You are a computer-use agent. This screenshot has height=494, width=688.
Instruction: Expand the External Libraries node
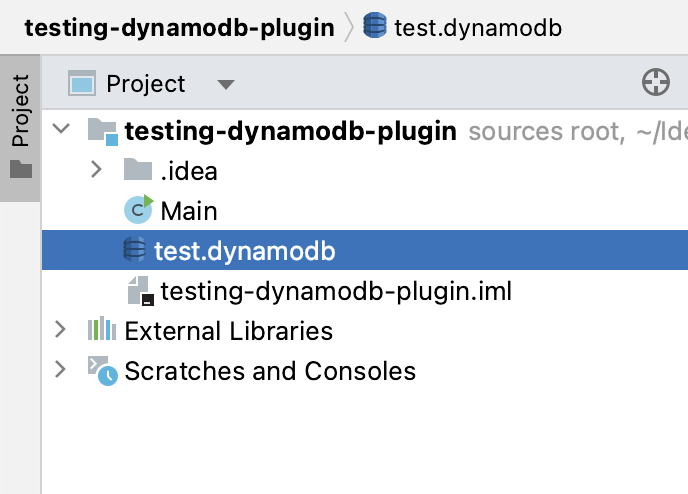[60, 329]
